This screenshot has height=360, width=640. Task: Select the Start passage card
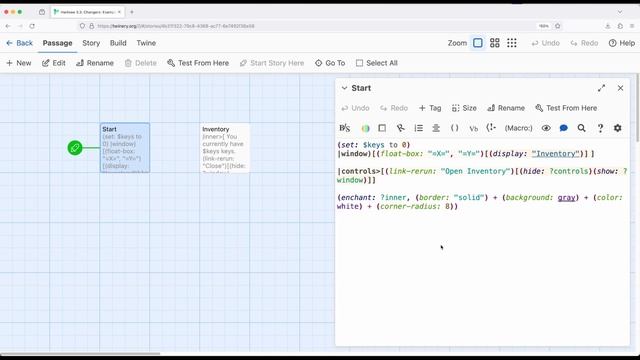pyautogui.click(x=125, y=148)
